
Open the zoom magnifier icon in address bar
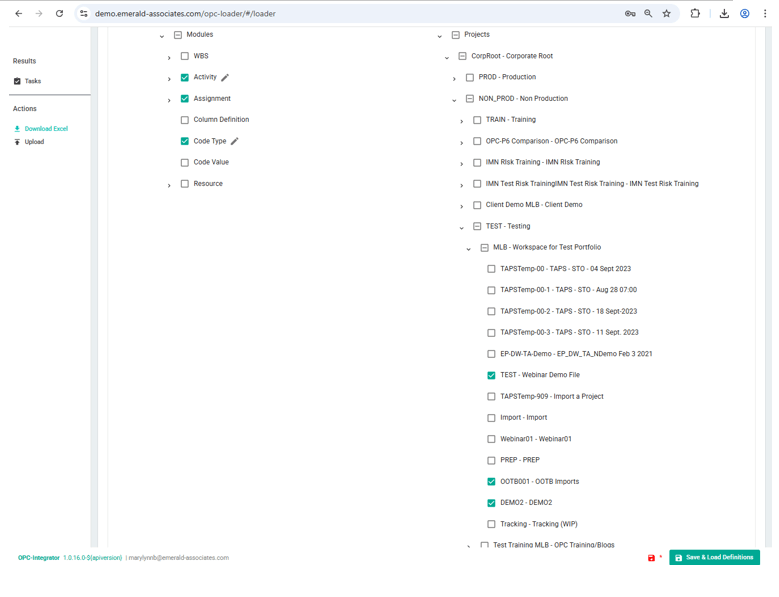click(648, 13)
